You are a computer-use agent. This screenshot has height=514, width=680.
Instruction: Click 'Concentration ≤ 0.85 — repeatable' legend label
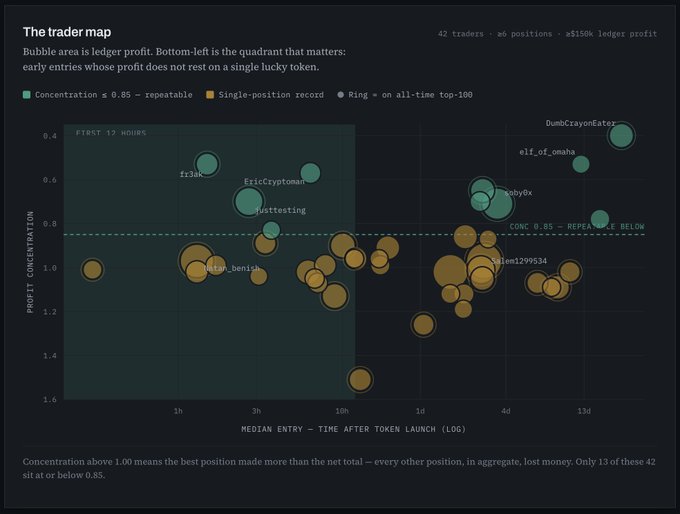click(x=114, y=95)
